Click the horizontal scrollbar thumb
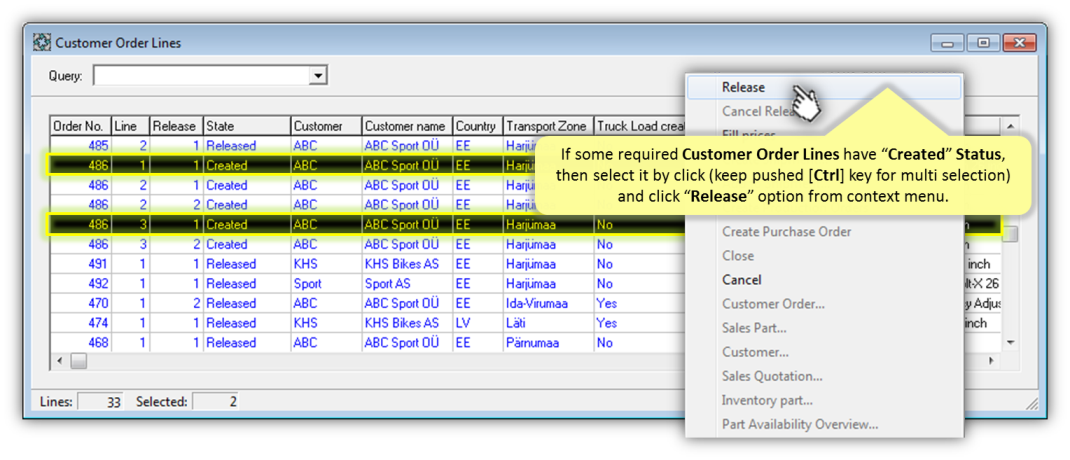This screenshot has width=1070, height=460. point(78,361)
